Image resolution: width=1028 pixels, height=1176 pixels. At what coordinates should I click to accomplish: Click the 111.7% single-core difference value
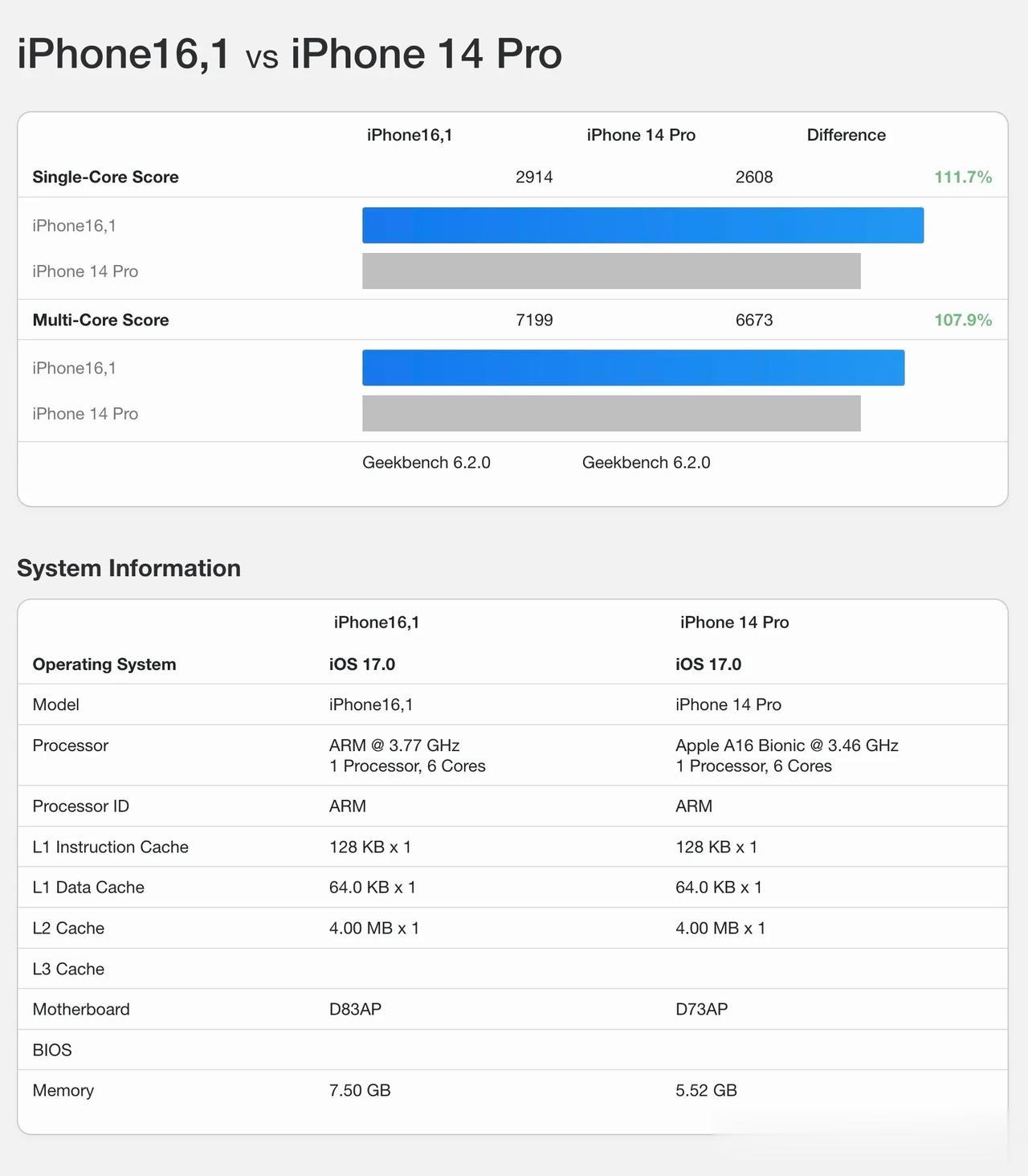click(x=963, y=177)
